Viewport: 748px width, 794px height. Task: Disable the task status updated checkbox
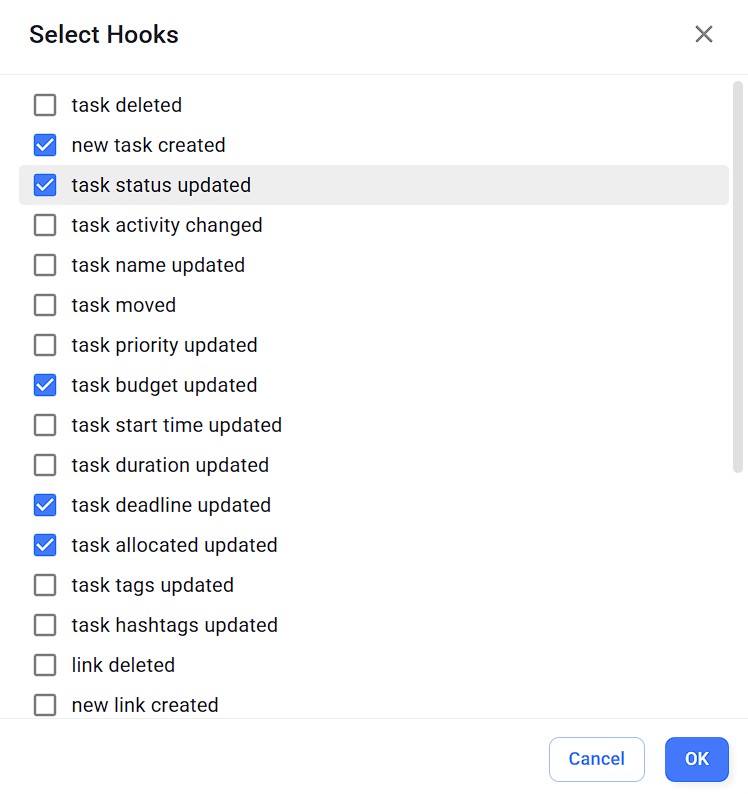[45, 185]
